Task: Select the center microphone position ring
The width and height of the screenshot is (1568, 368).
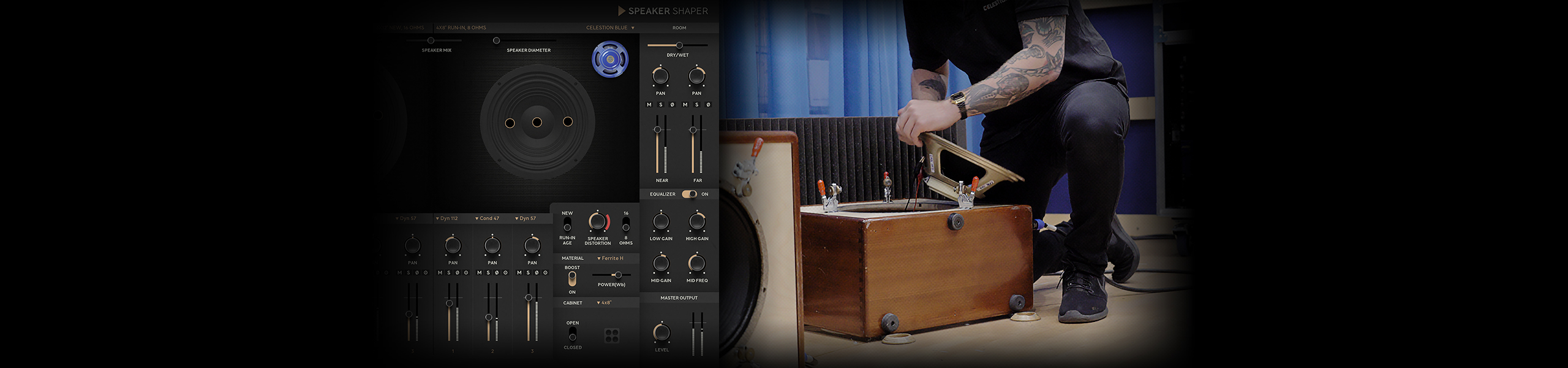Action: (x=537, y=123)
